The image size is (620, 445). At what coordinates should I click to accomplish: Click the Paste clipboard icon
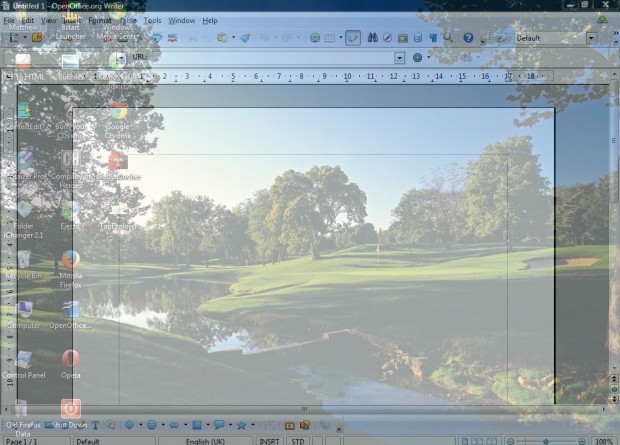223,38
